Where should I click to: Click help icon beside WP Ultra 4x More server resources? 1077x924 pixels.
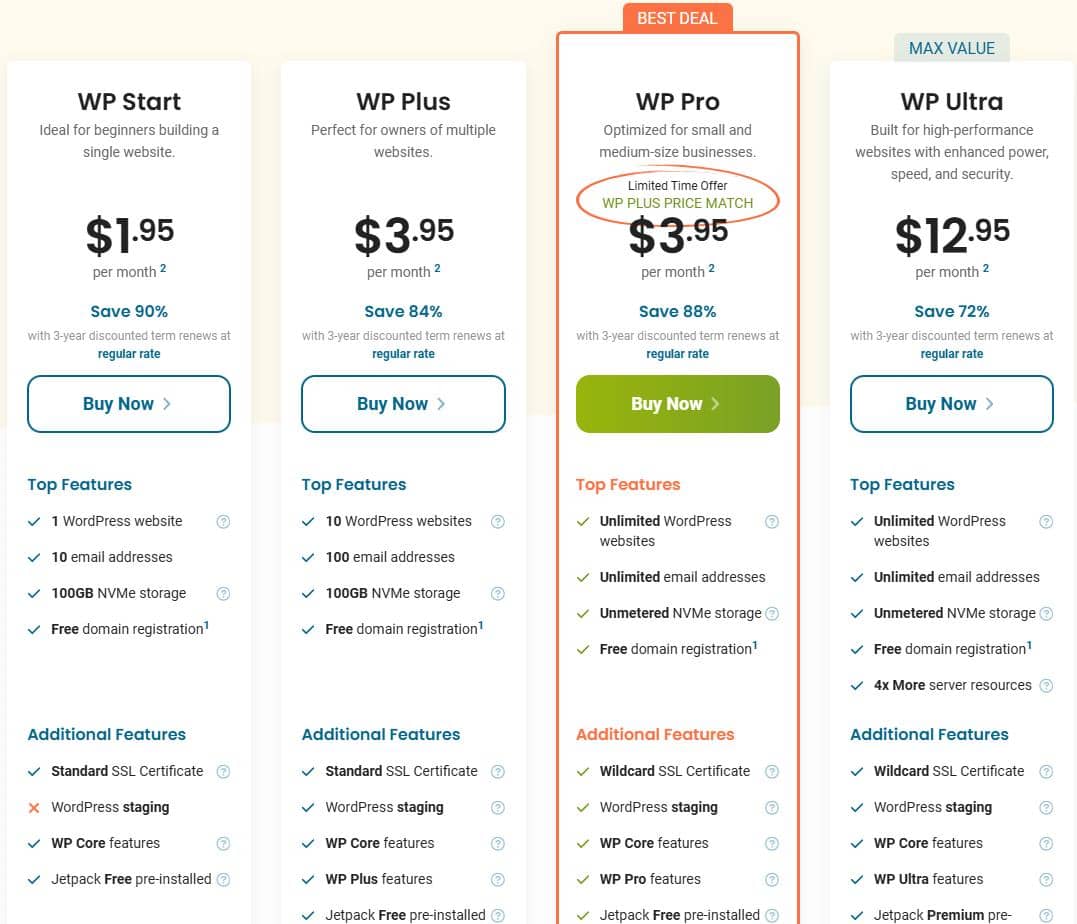[1046, 686]
